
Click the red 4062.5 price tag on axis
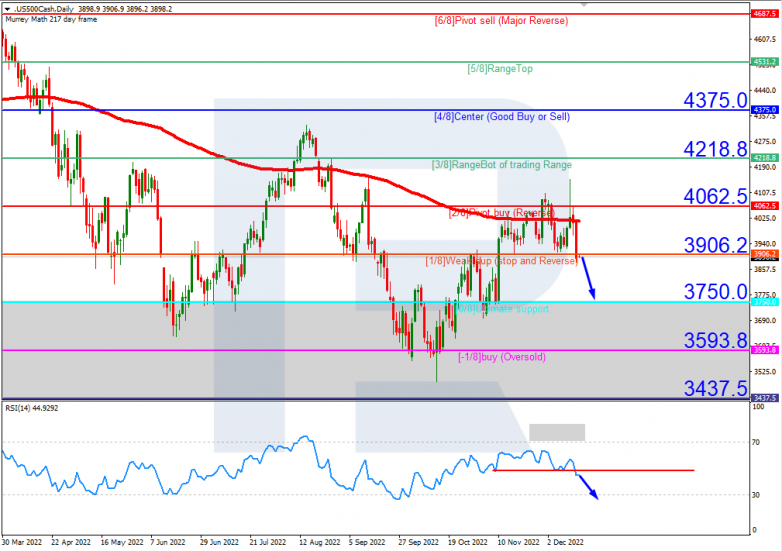click(765, 205)
